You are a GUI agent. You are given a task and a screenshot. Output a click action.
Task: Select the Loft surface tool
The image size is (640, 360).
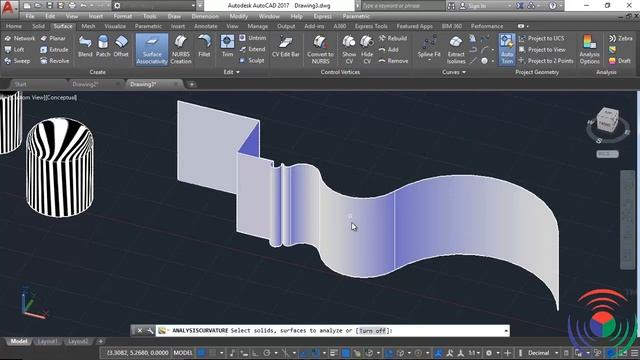[x=15, y=49]
